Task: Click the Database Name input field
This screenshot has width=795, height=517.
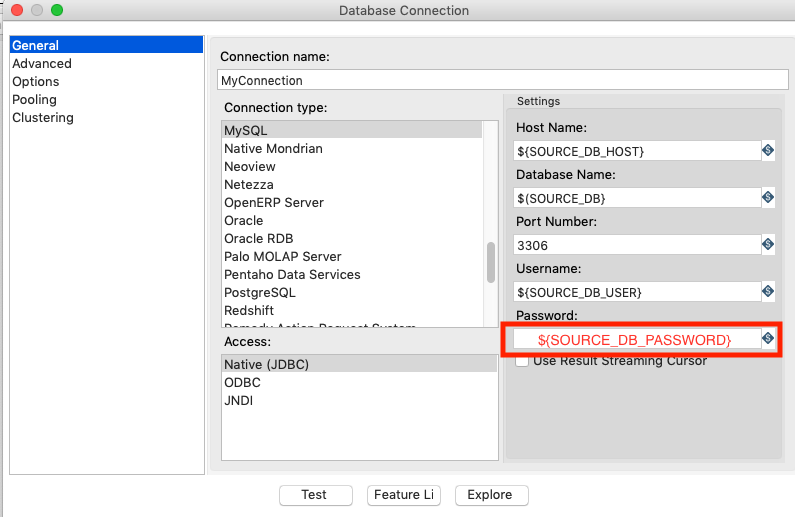Action: tap(637, 198)
